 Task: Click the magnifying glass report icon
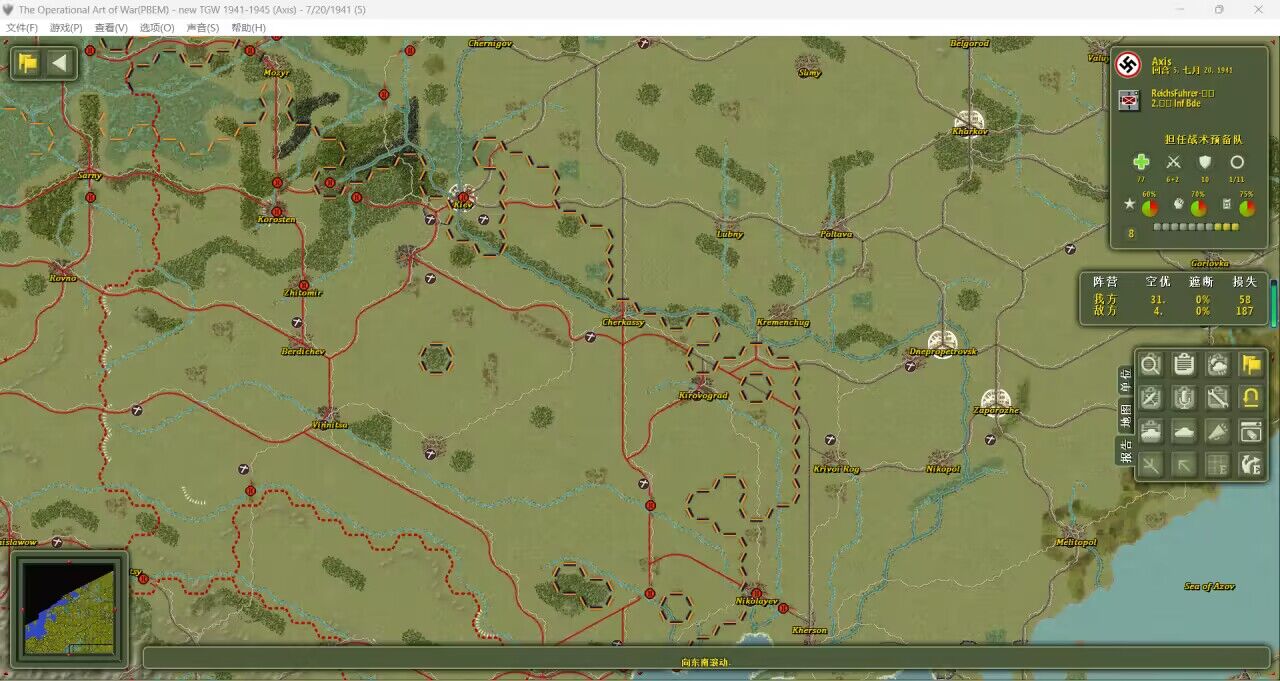(x=1151, y=365)
